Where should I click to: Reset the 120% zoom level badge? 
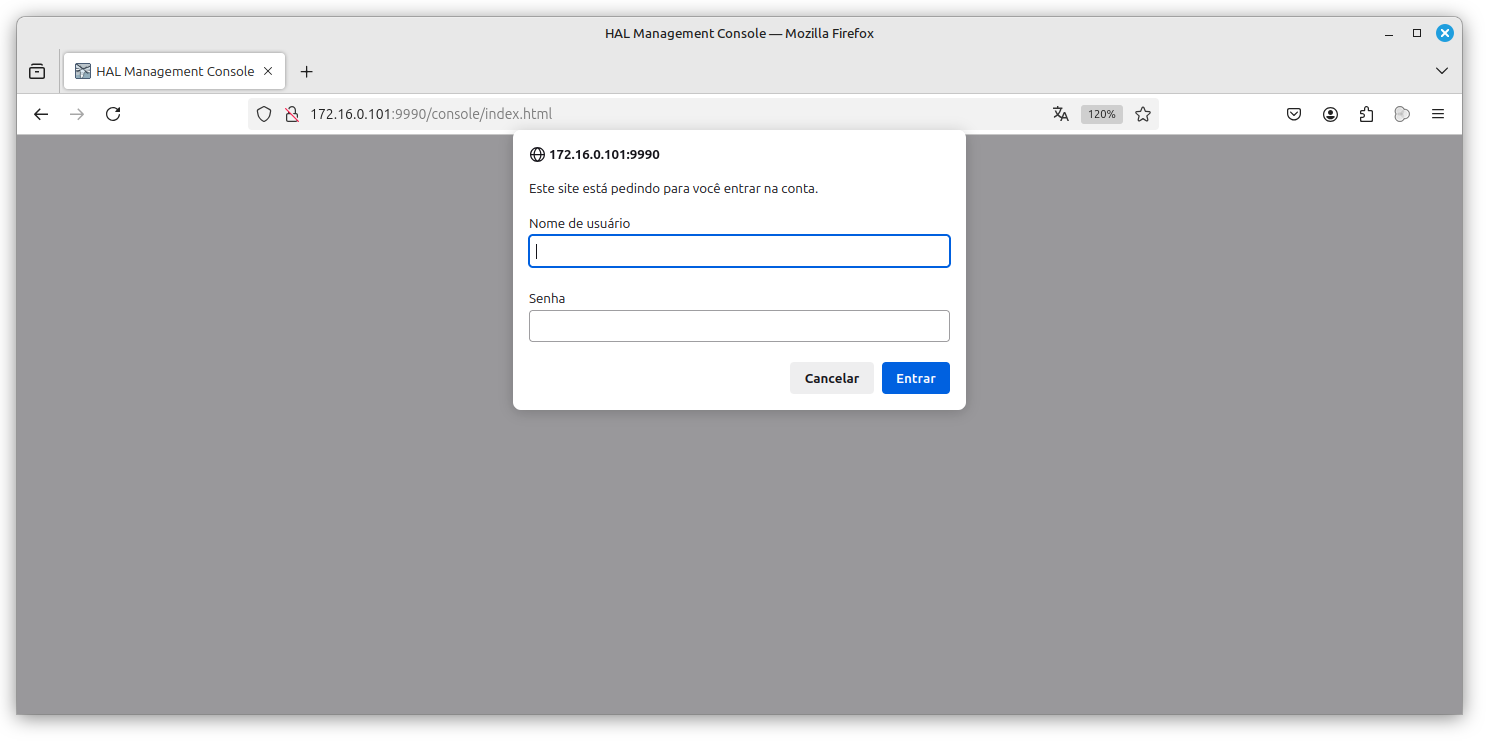1101,114
